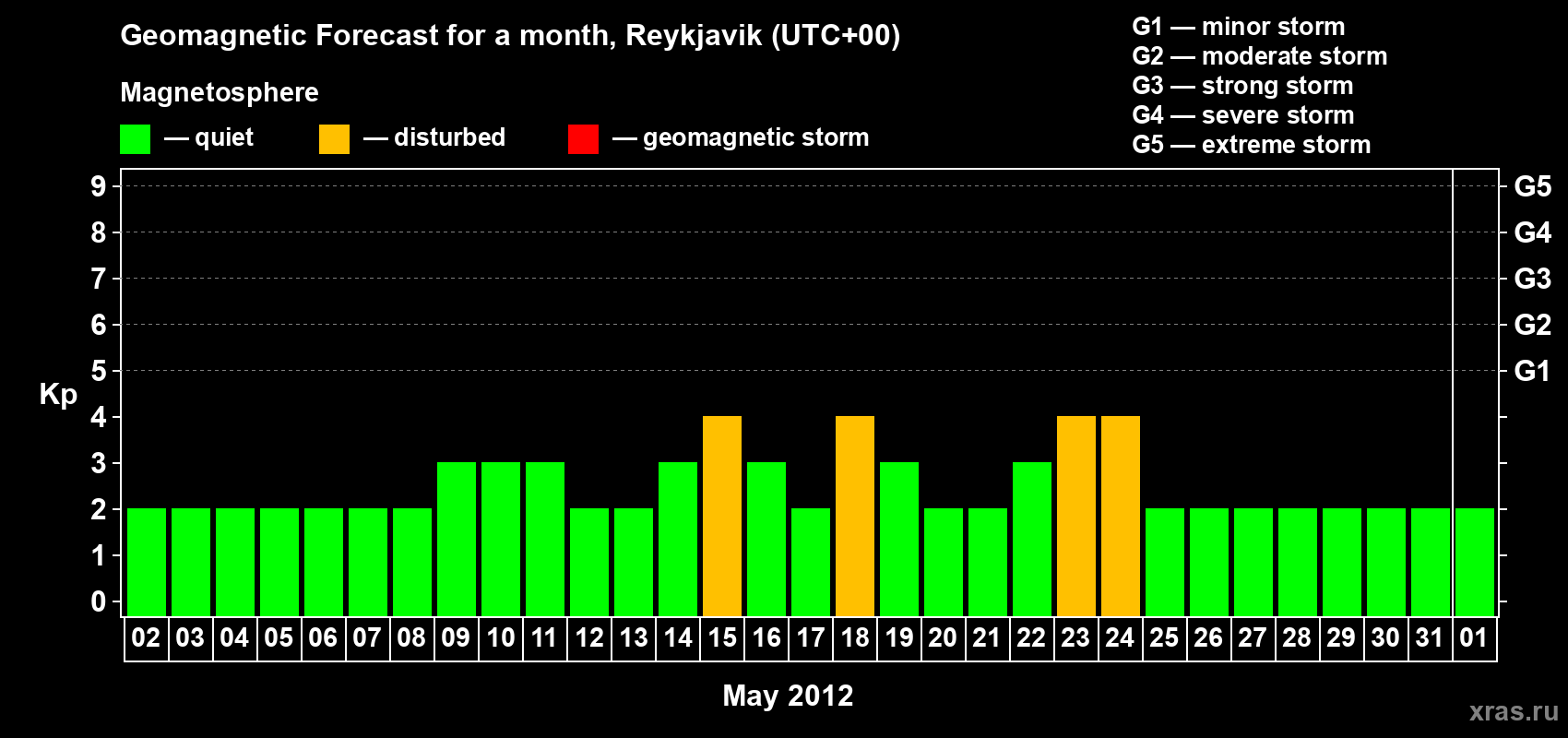The width and height of the screenshot is (1568, 738).
Task: Click the 'G4 — severe storm' legend line
Action: click(1243, 115)
